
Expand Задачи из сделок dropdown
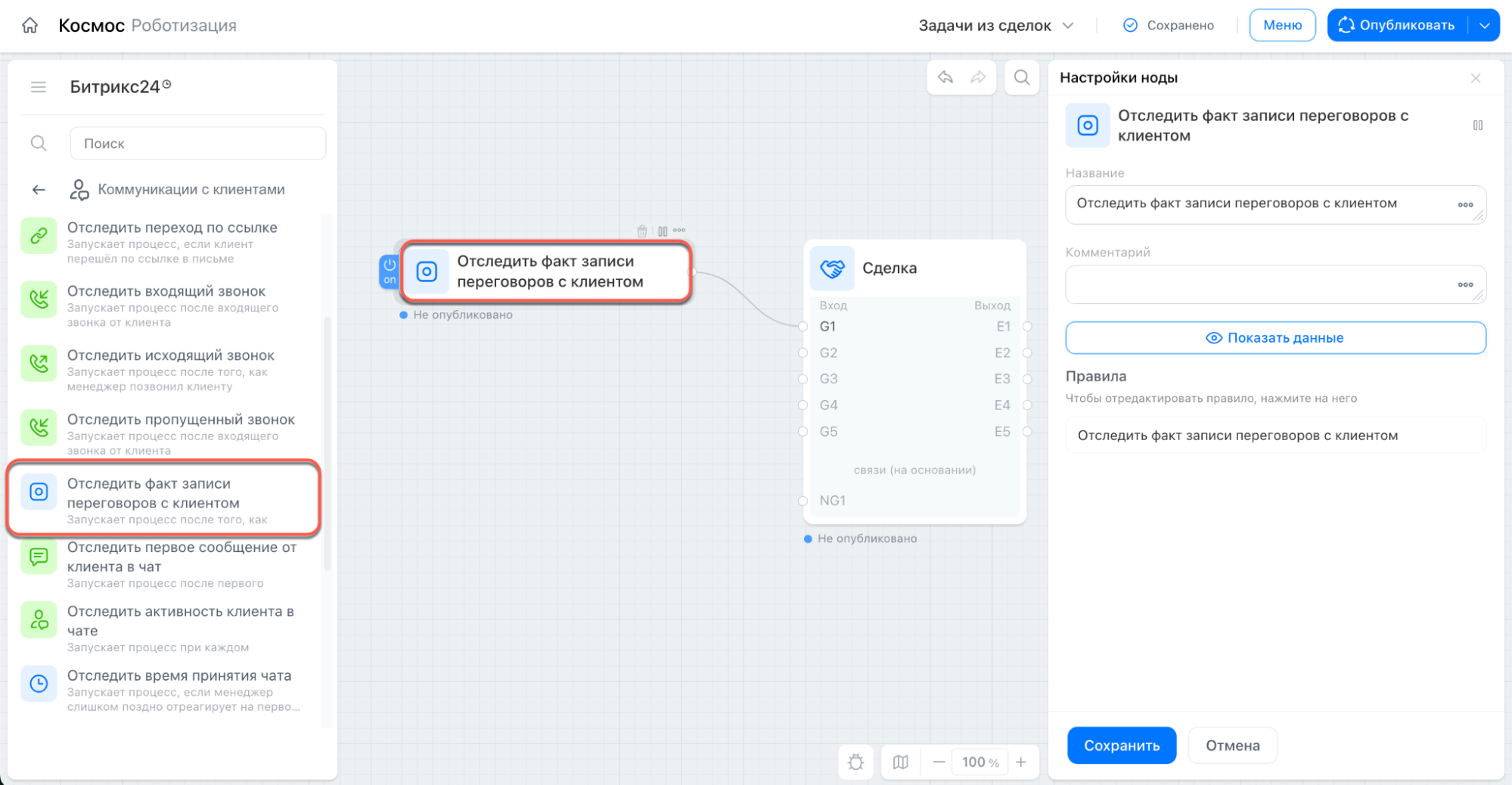(995, 26)
